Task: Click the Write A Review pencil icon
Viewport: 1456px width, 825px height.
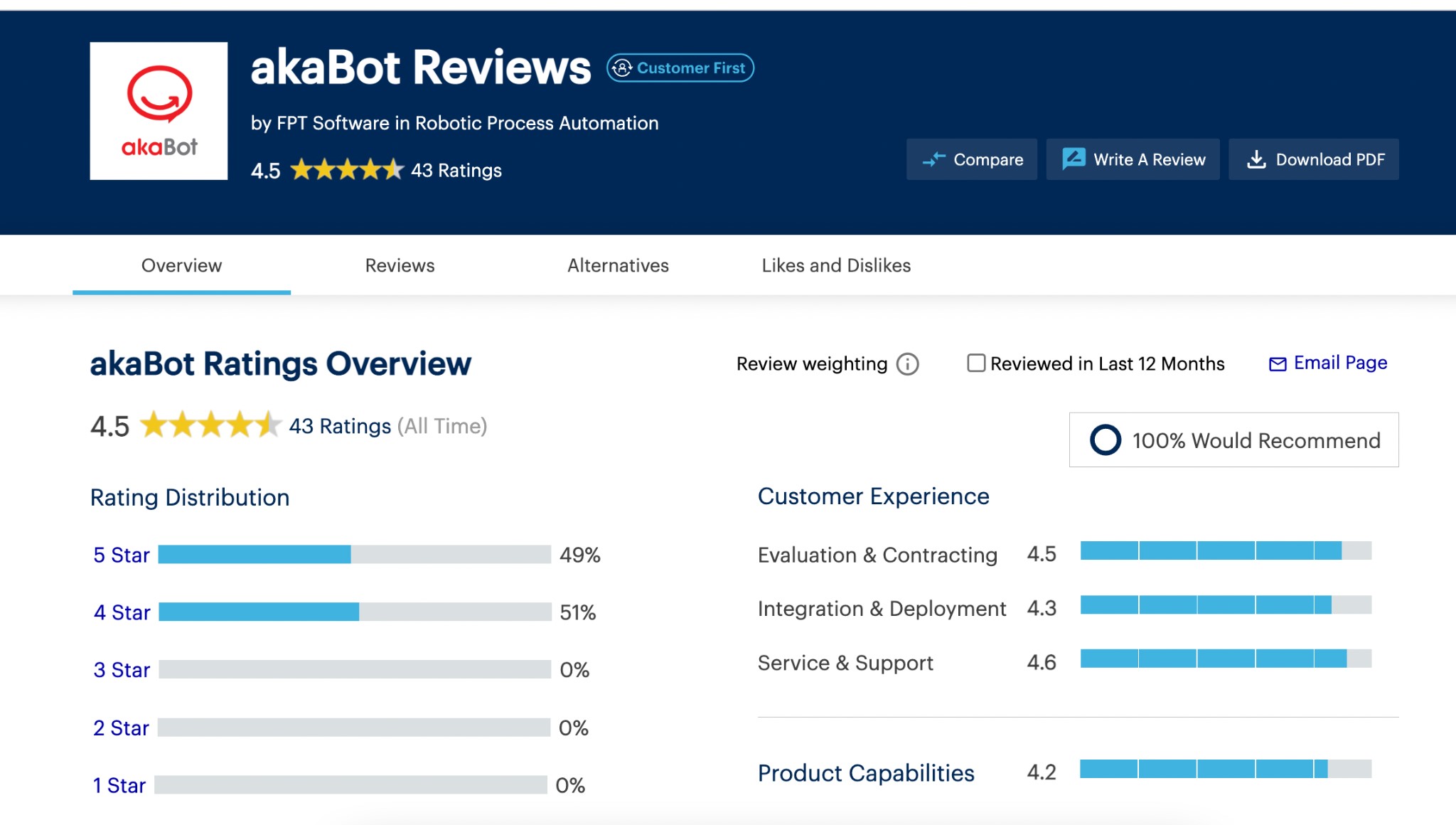Action: 1074,159
